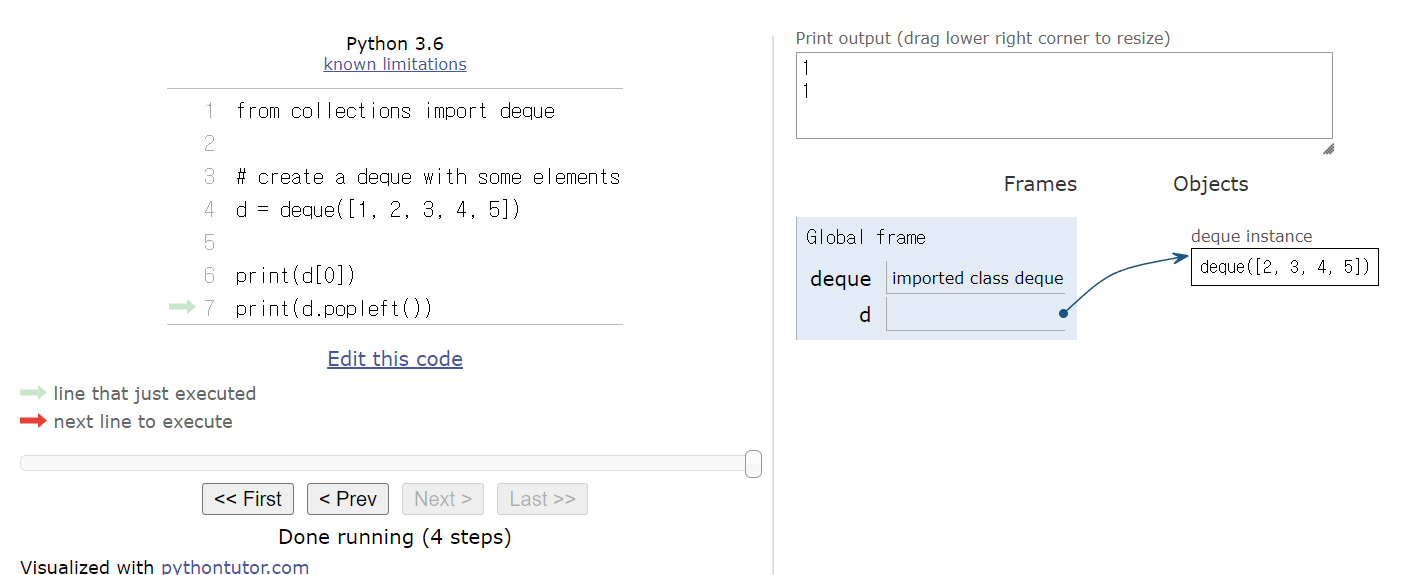Click inside the Print output text box
This screenshot has height=575, width=1409.
(x=1064, y=95)
